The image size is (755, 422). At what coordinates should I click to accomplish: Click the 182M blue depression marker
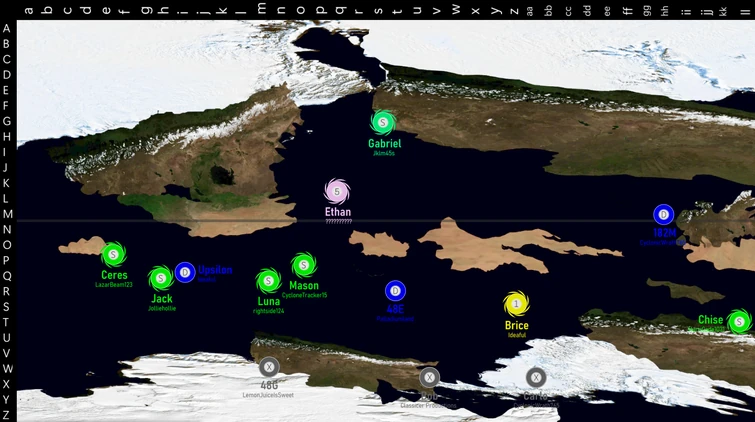pyautogui.click(x=664, y=215)
